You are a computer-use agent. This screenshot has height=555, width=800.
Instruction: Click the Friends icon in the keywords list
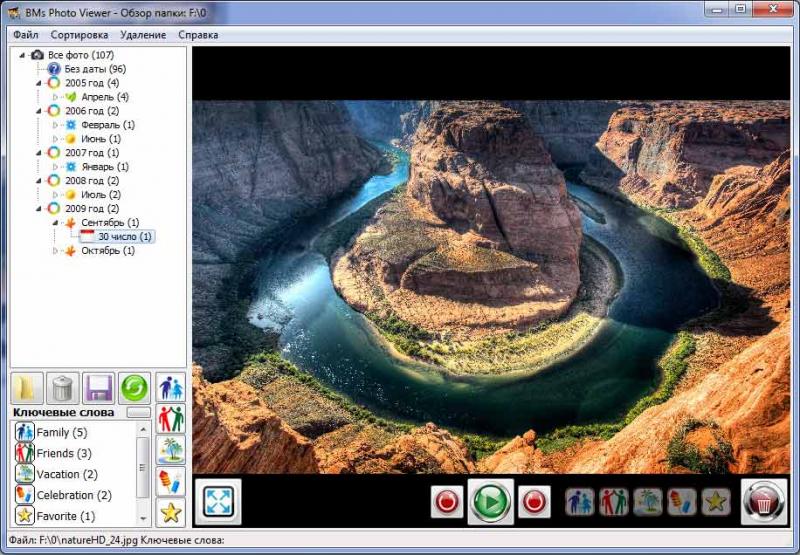pyautogui.click(x=24, y=453)
